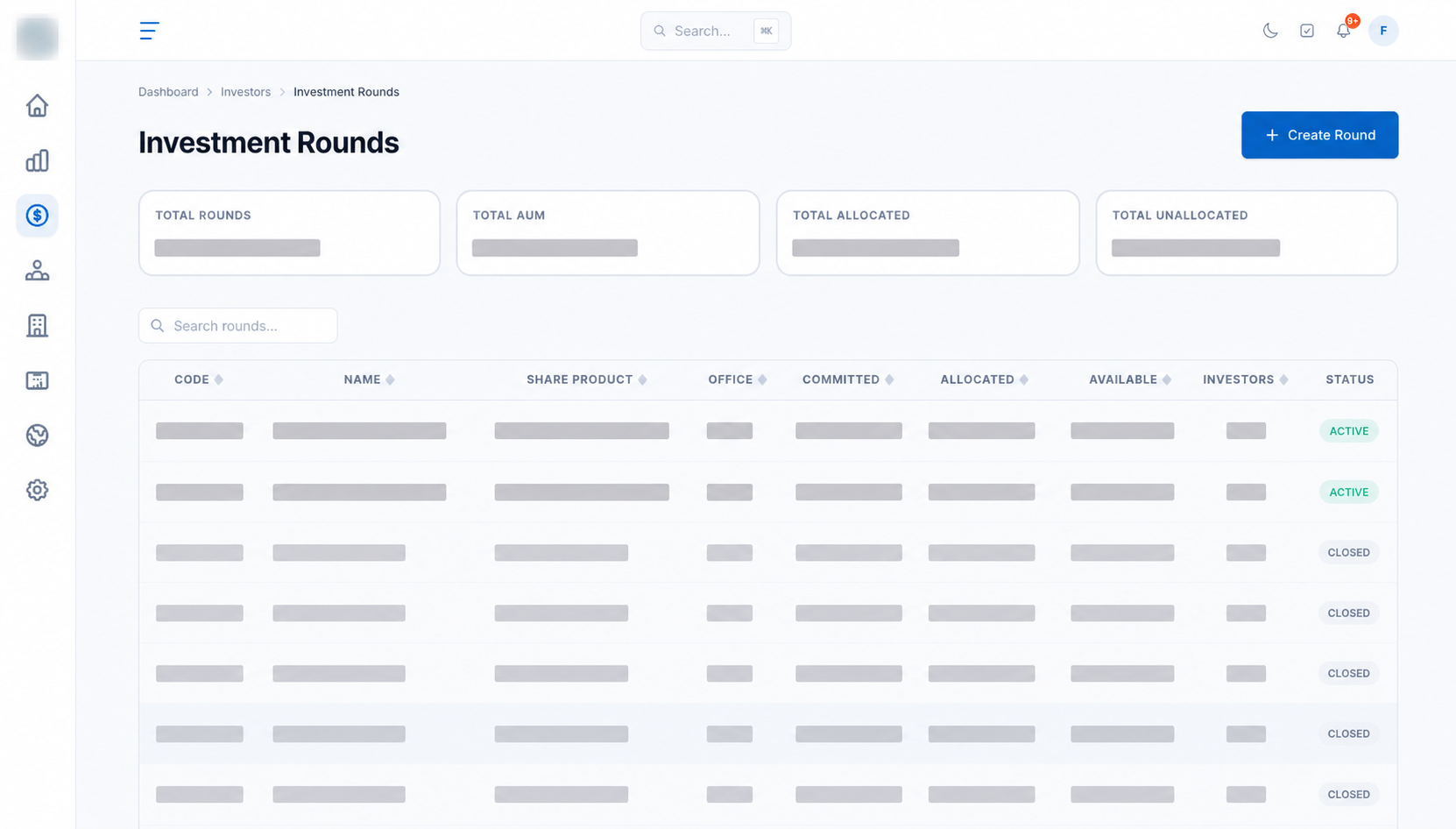The image size is (1456, 829).
Task: Go to Dashboard breadcrumb link
Action: [x=168, y=92]
